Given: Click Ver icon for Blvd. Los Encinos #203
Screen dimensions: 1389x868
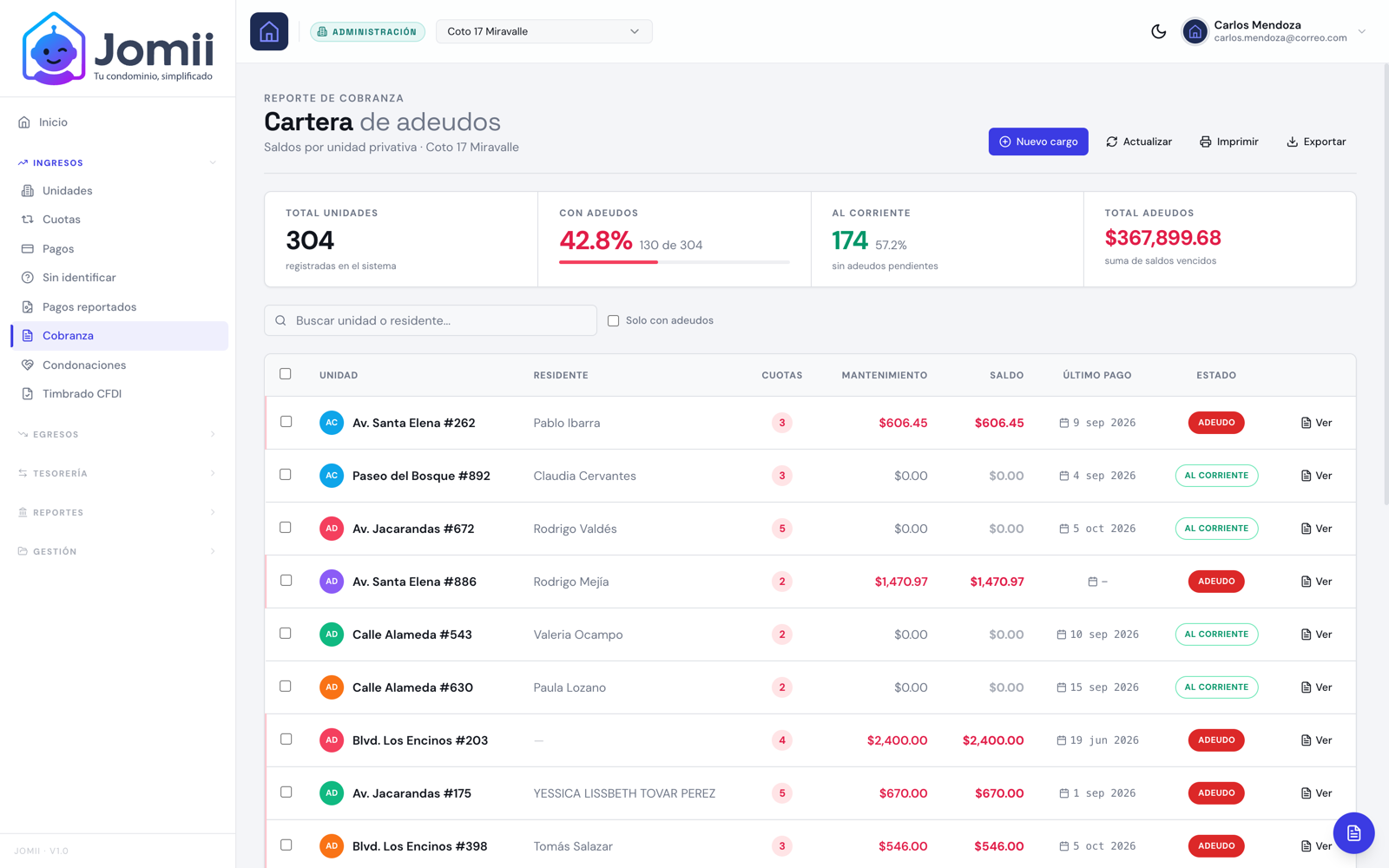Looking at the screenshot, I should pyautogui.click(x=1306, y=740).
